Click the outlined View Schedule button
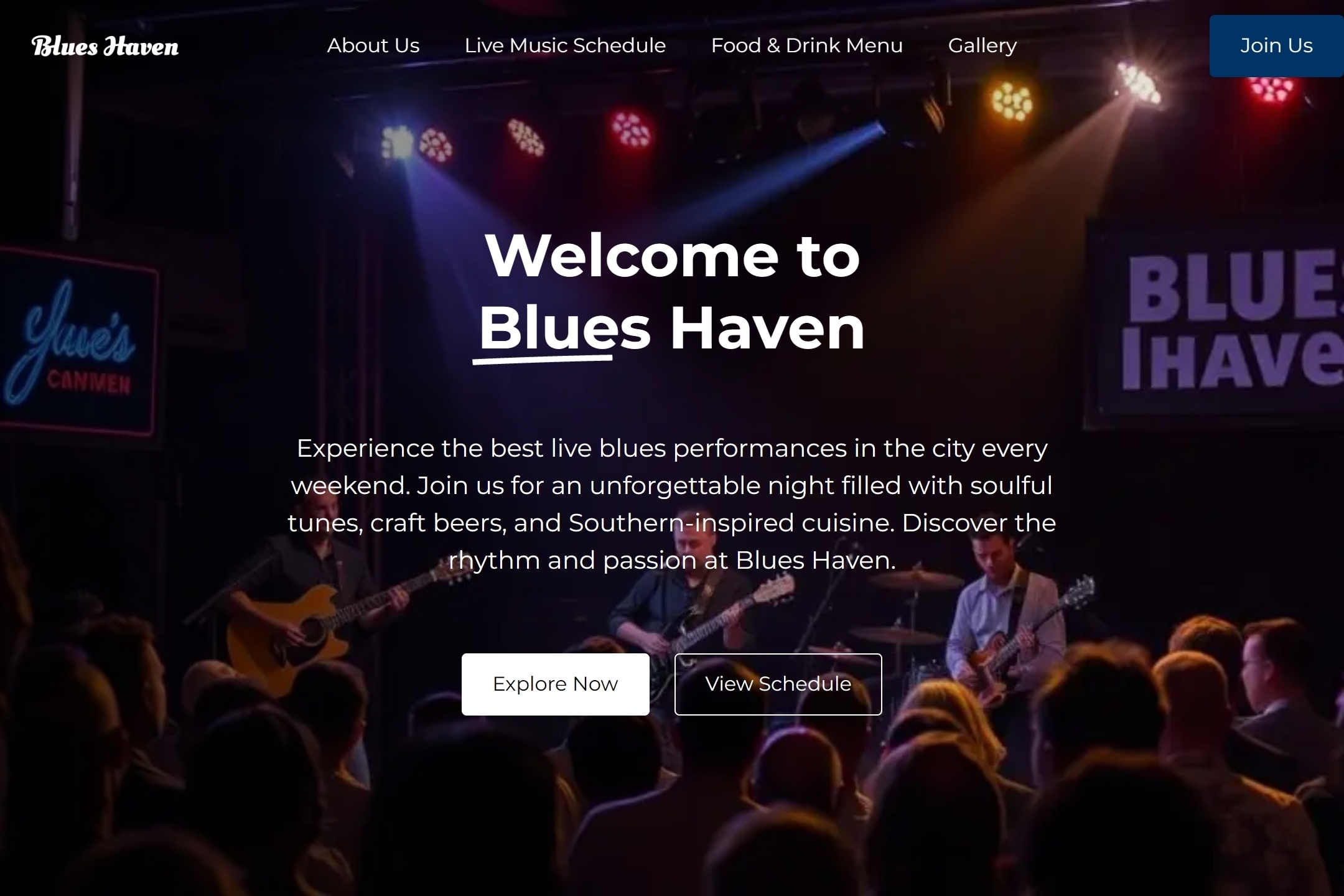 [778, 684]
